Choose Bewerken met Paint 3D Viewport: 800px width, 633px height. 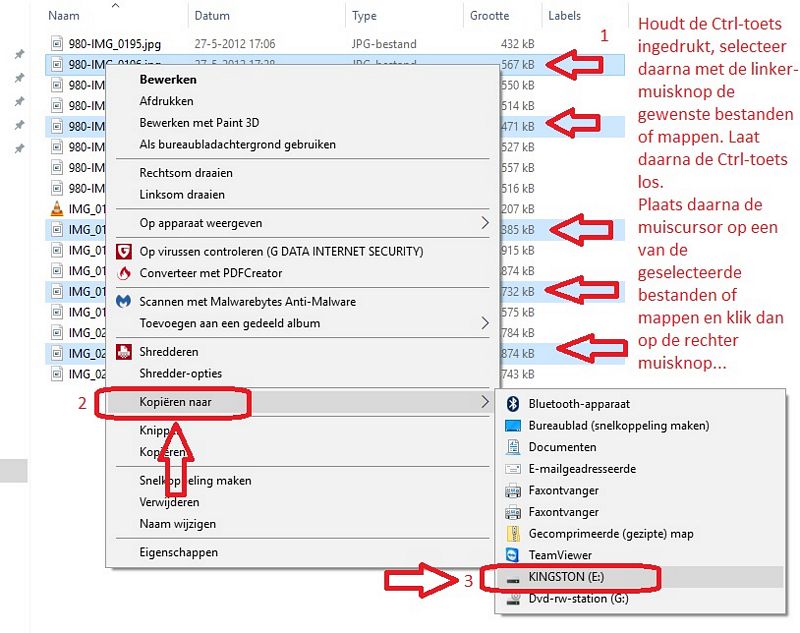click(x=199, y=123)
